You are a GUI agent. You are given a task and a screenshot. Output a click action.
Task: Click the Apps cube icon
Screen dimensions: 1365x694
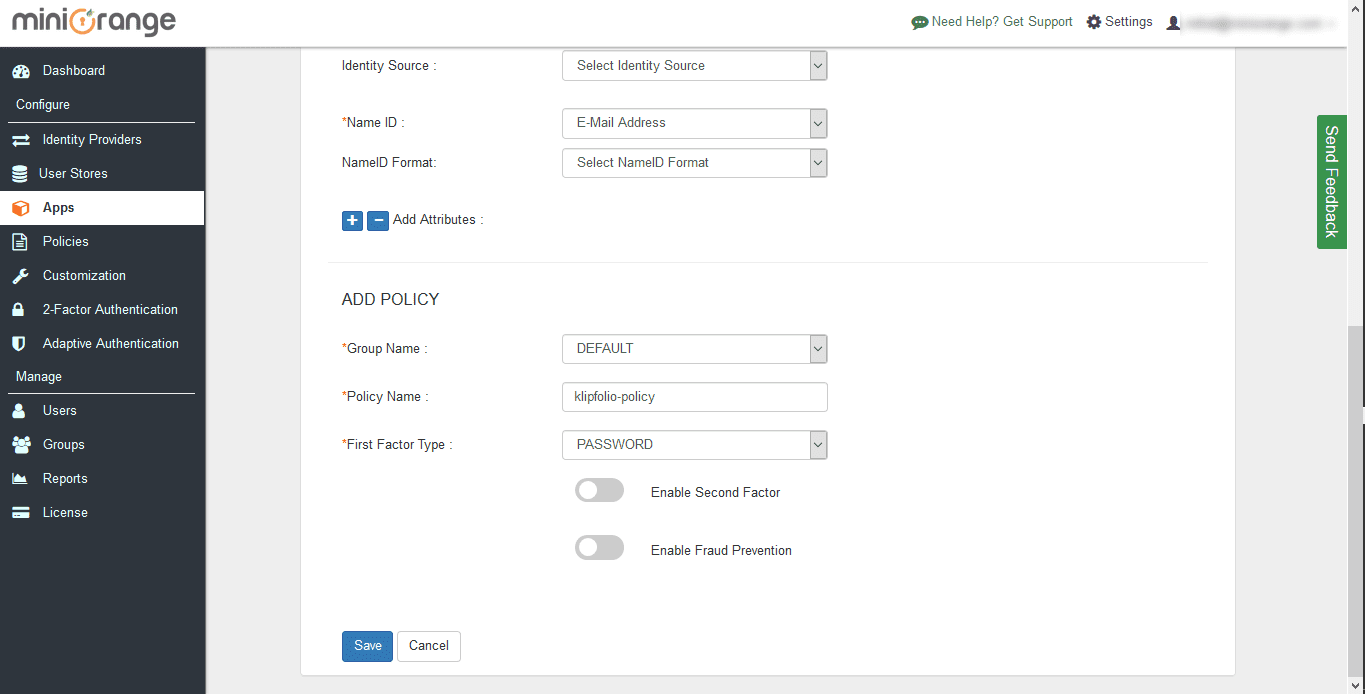(20, 208)
